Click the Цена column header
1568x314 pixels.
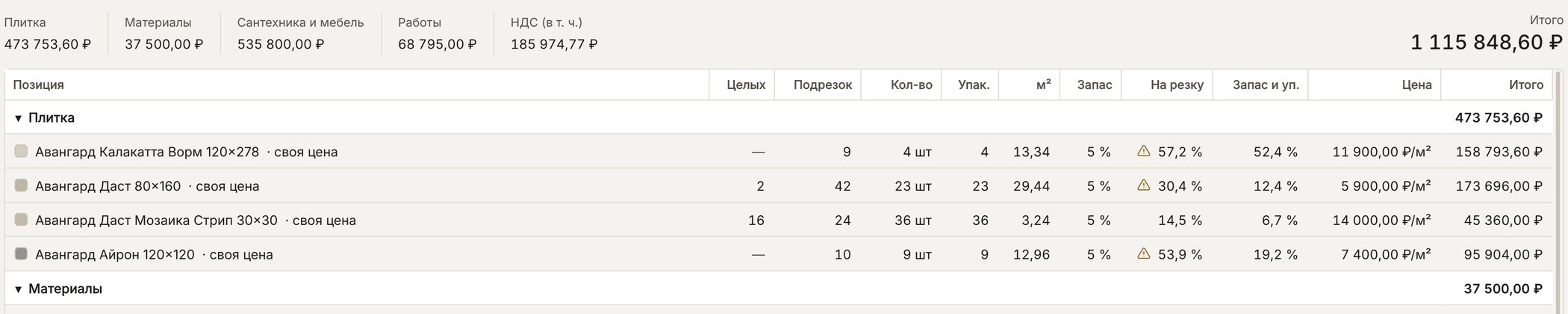tap(1416, 85)
